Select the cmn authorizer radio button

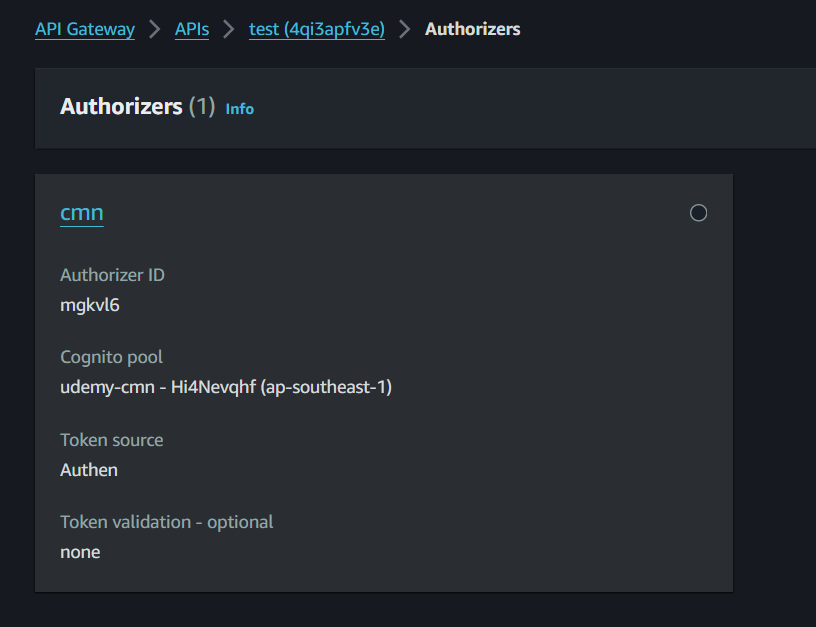coord(698,212)
